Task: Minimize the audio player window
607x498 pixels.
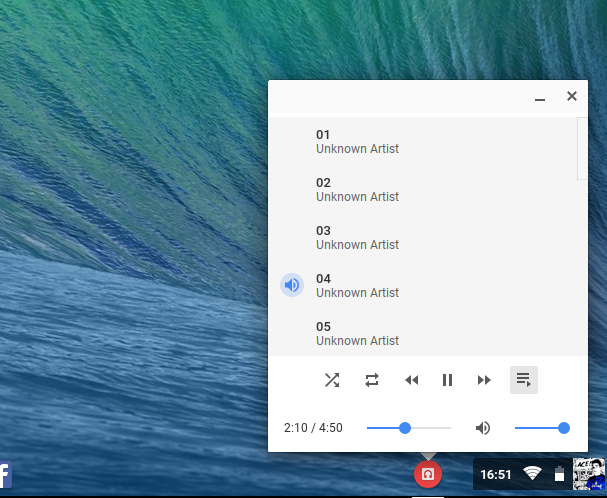Action: [540, 97]
